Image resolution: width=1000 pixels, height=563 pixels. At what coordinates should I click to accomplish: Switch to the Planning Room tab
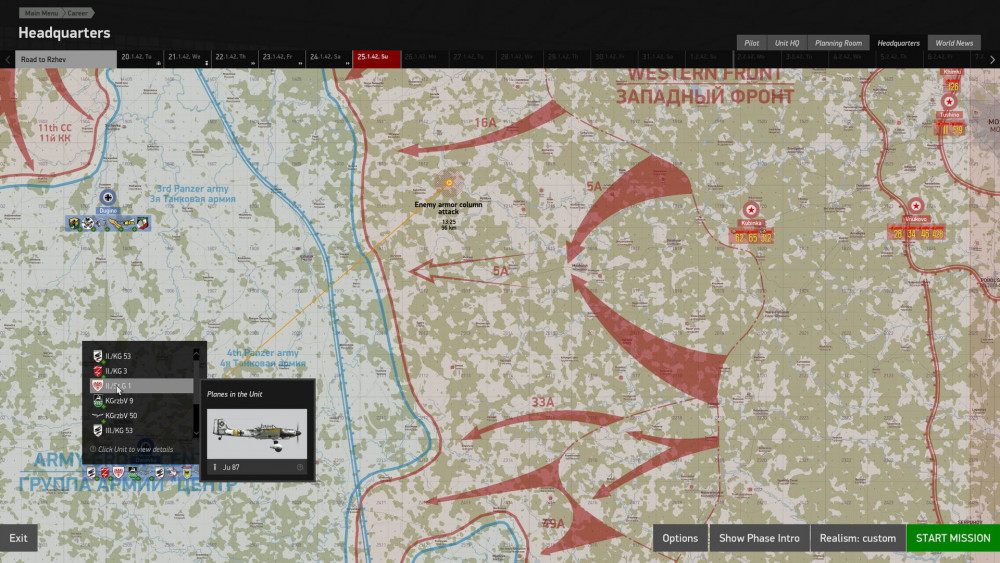coord(838,43)
